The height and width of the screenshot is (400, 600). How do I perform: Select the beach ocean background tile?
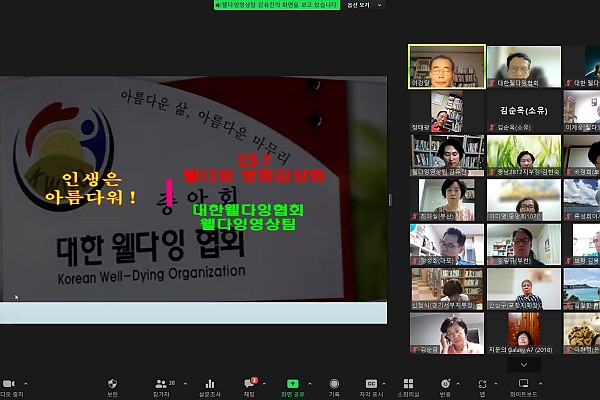(582, 289)
